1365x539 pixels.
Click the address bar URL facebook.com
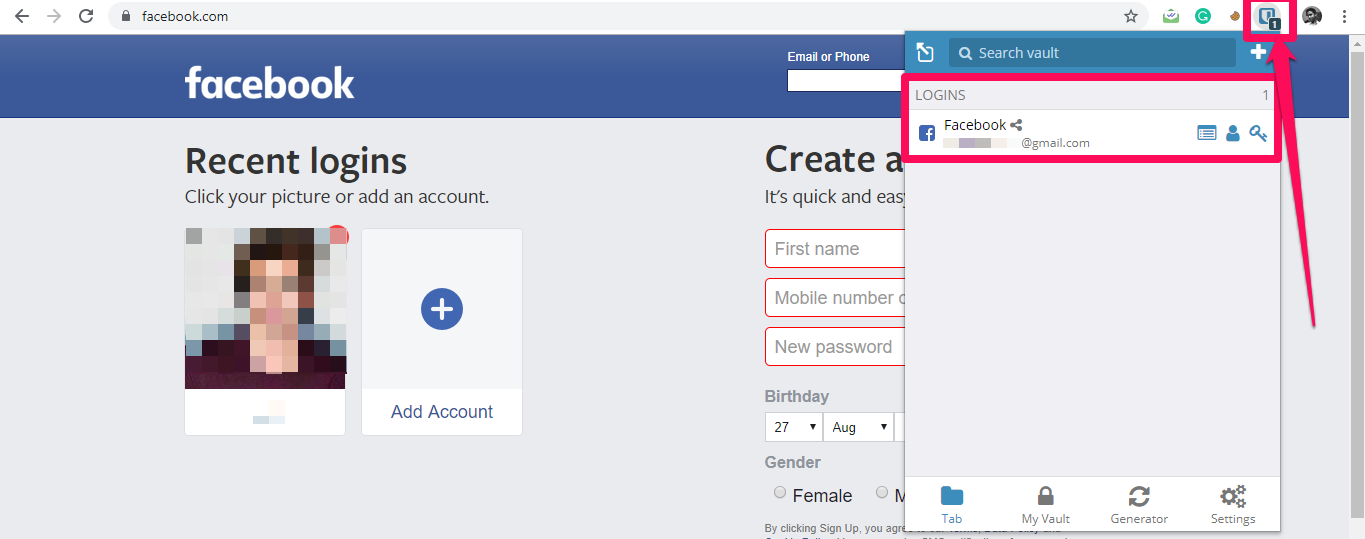pyautogui.click(x=185, y=16)
